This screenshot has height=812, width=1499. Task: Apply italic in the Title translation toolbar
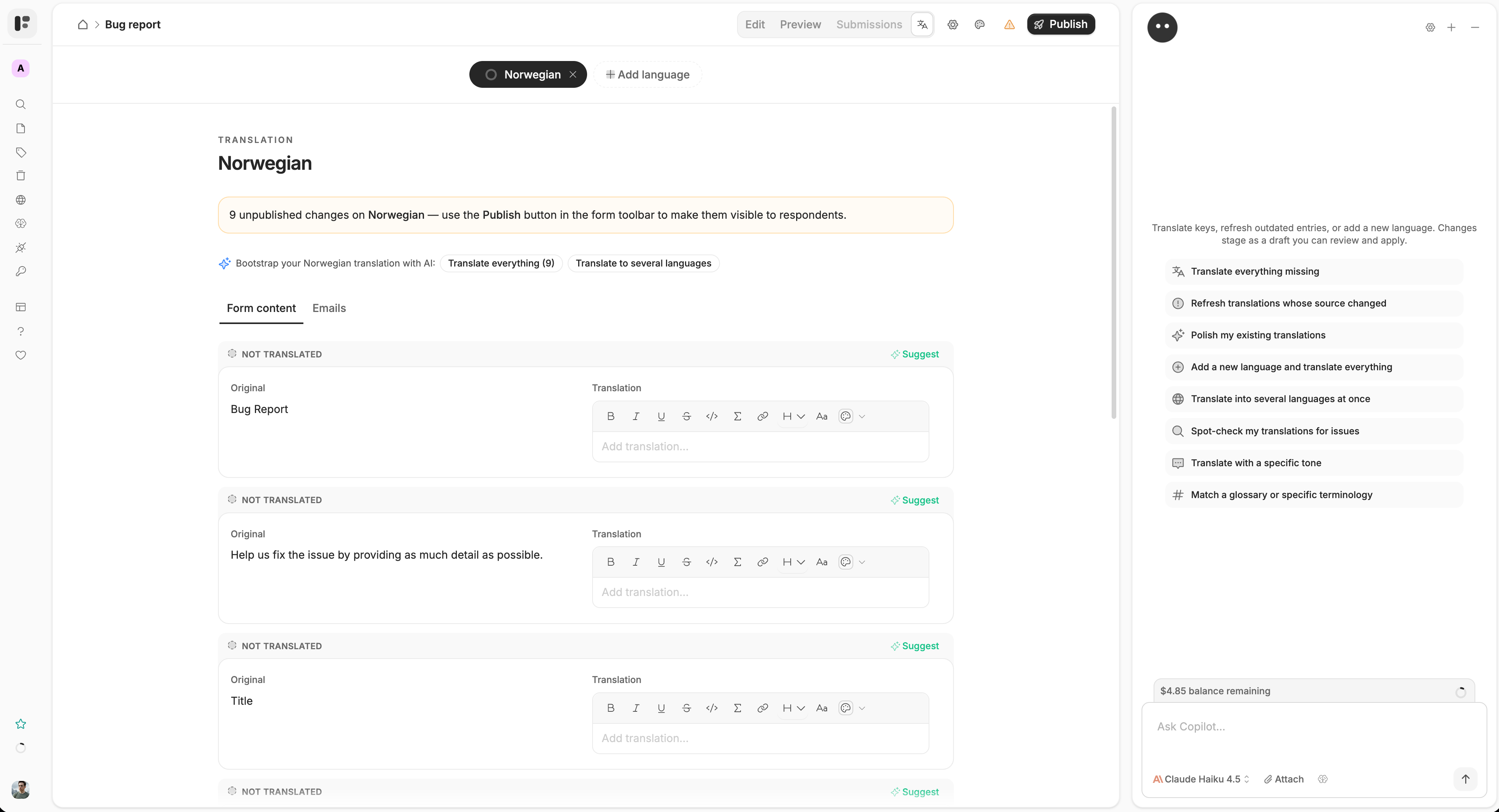[x=636, y=709]
